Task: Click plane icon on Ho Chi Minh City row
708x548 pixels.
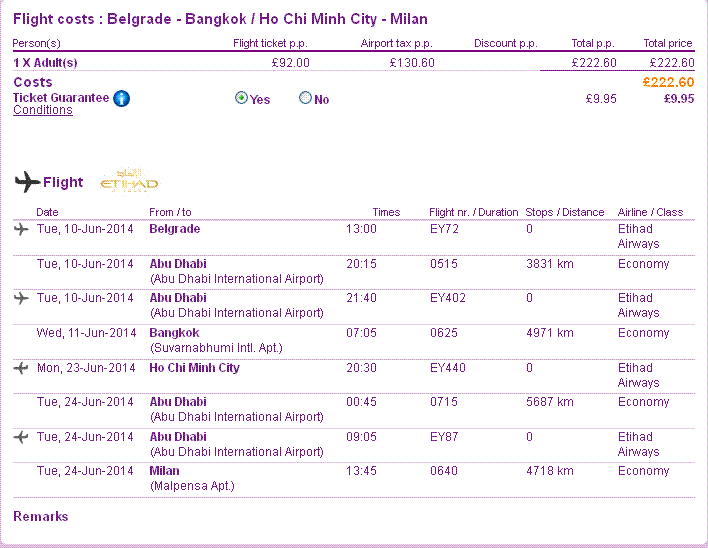Action: [x=22, y=368]
